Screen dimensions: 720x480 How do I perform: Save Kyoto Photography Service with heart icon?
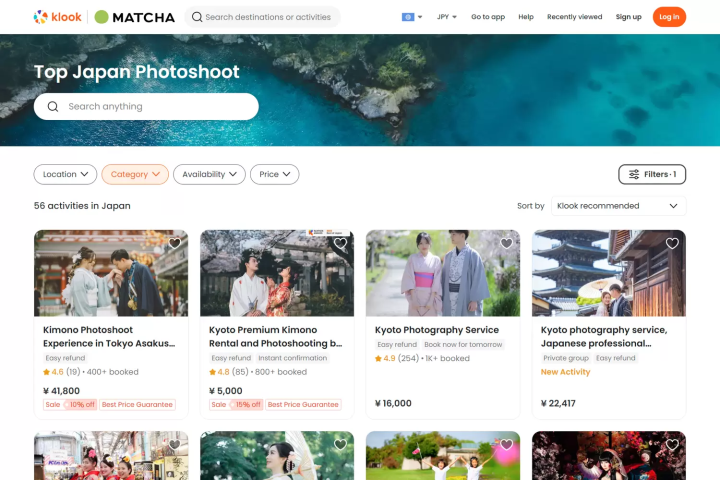(x=506, y=243)
